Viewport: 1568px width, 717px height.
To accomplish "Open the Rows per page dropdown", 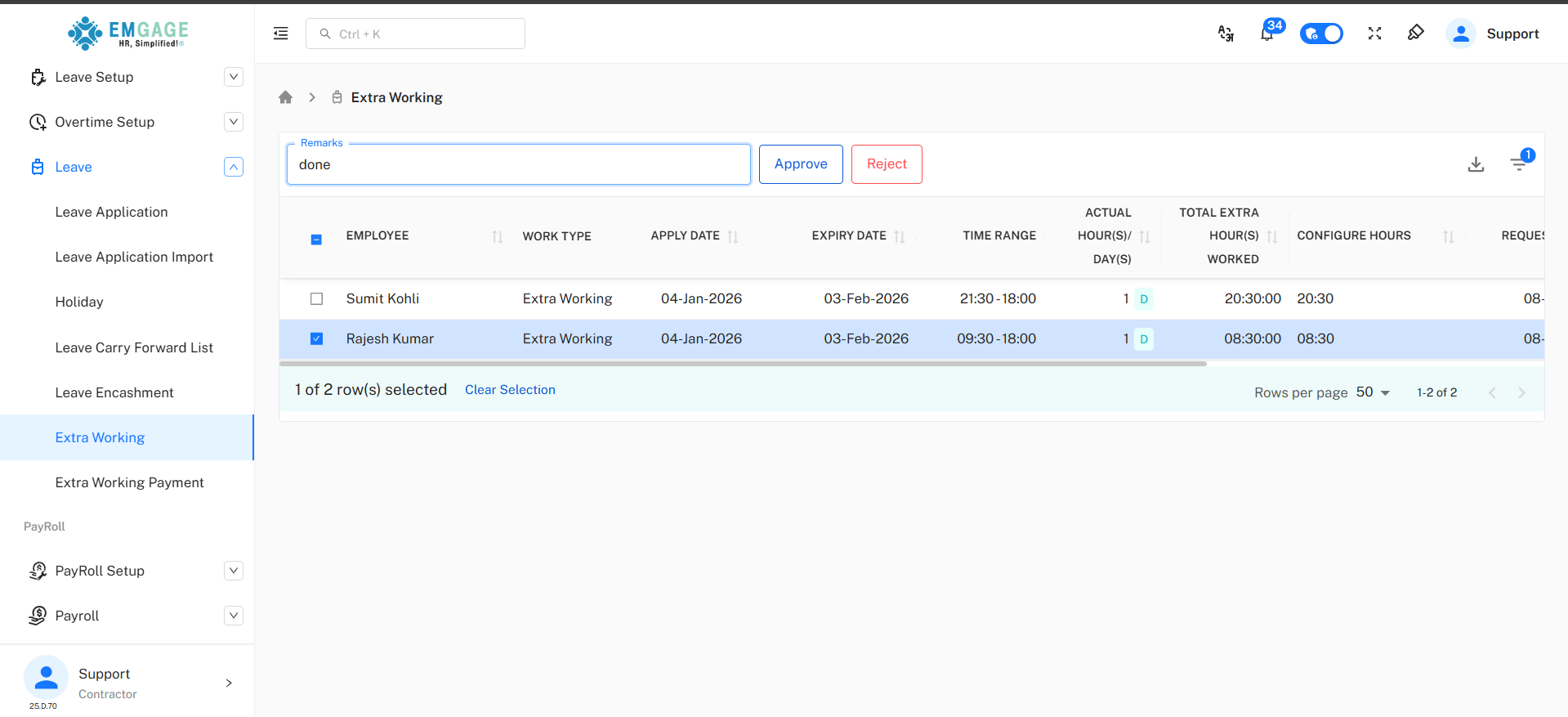I will click(1373, 392).
